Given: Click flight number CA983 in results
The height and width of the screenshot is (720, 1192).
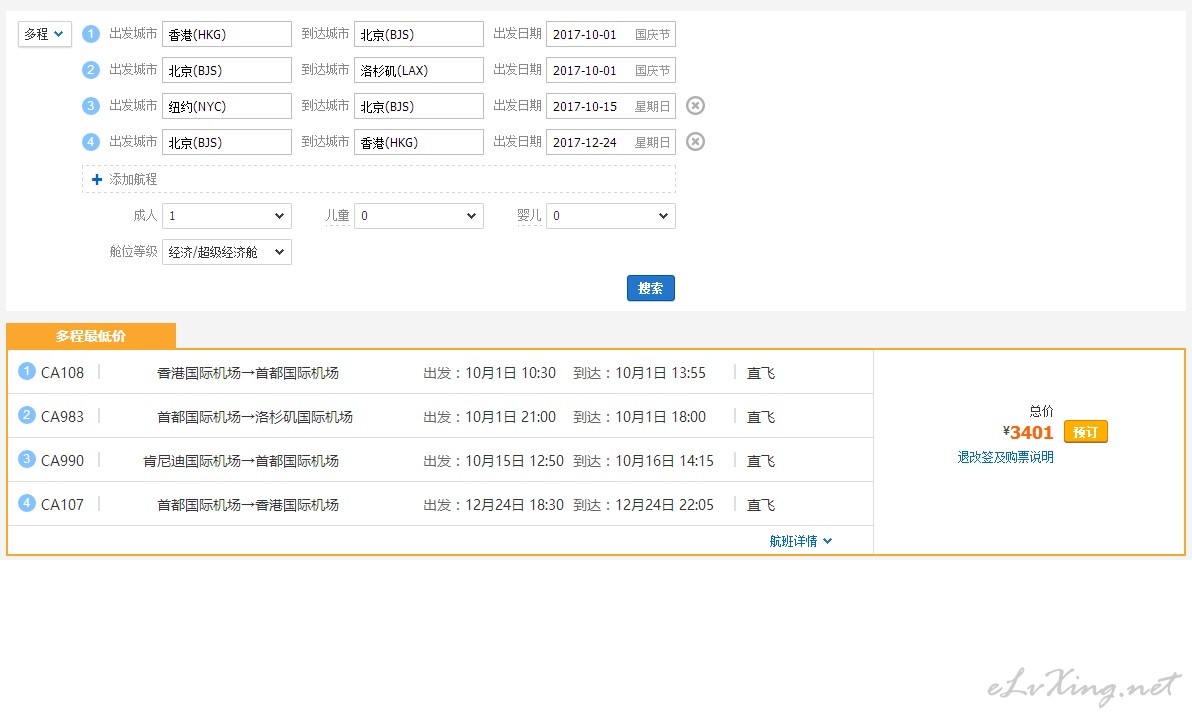Looking at the screenshot, I should point(62,417).
